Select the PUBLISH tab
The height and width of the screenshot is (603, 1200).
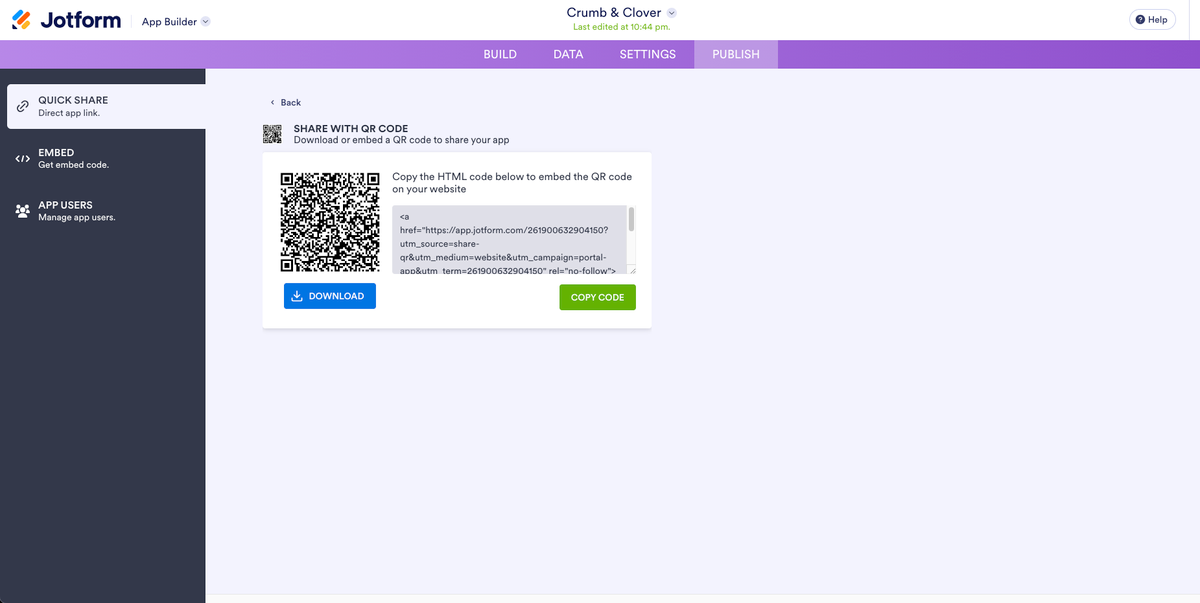point(736,54)
